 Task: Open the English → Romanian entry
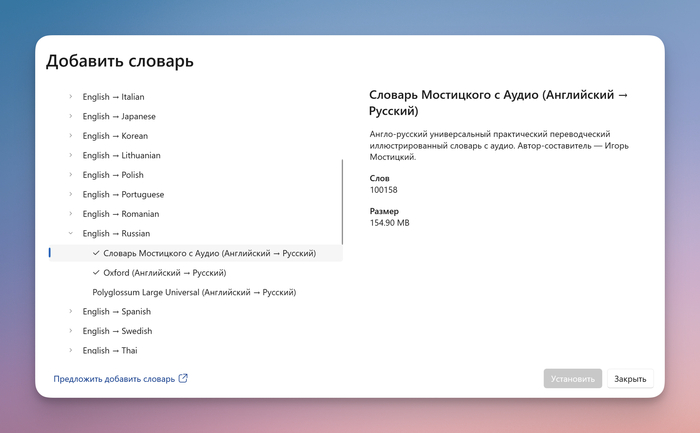[x=121, y=214]
